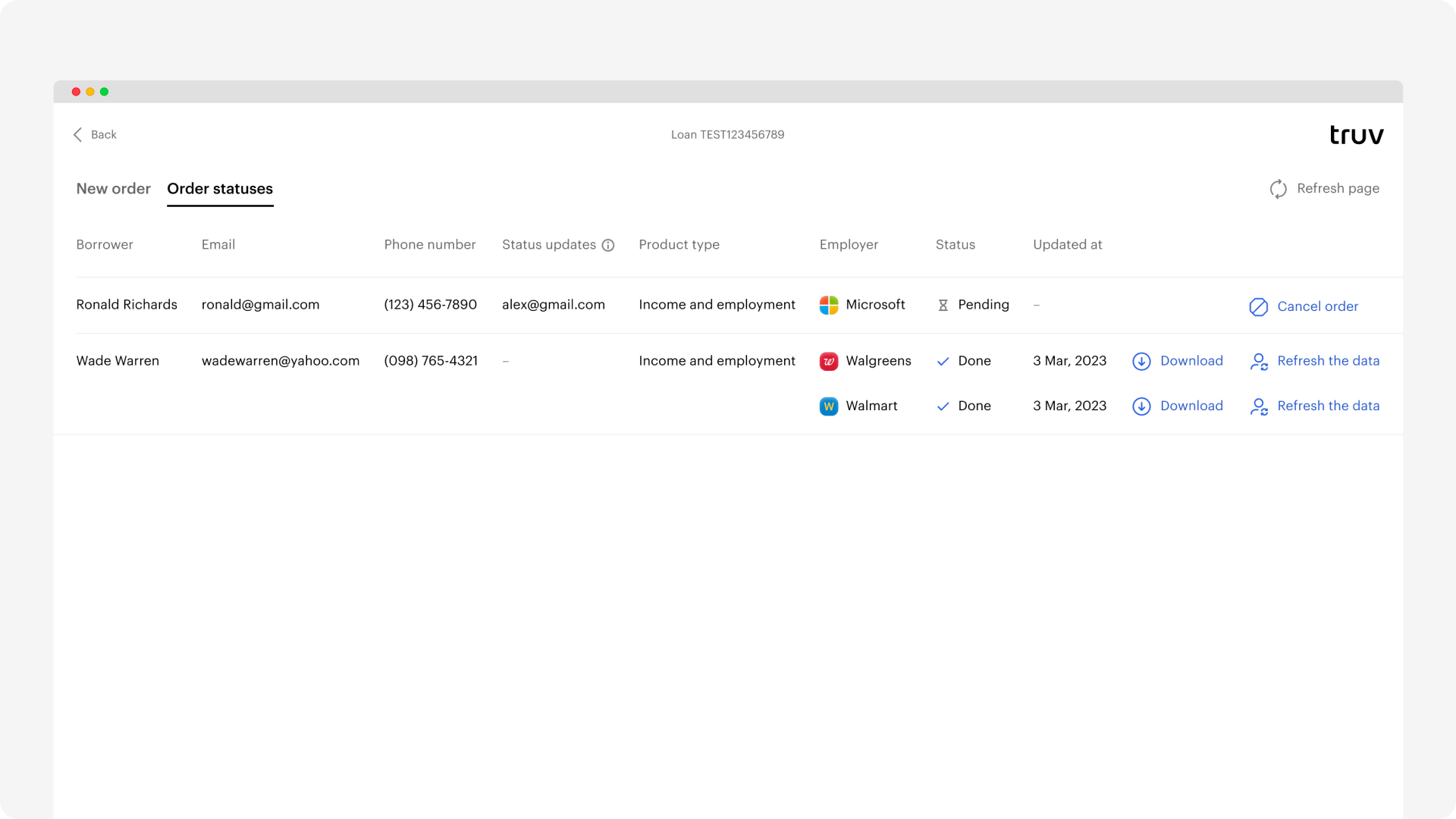
Task: Download the Walmart report
Action: click(1191, 406)
